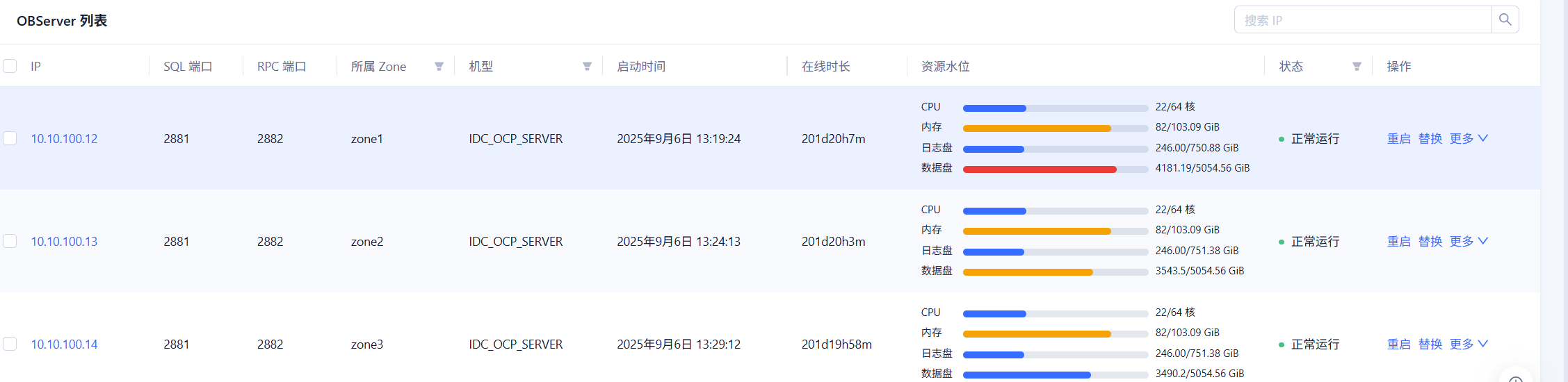Screen dimensions: 1568x382
Task: Check the checkbox for server 10.10.100.13
Action: [x=10, y=242]
